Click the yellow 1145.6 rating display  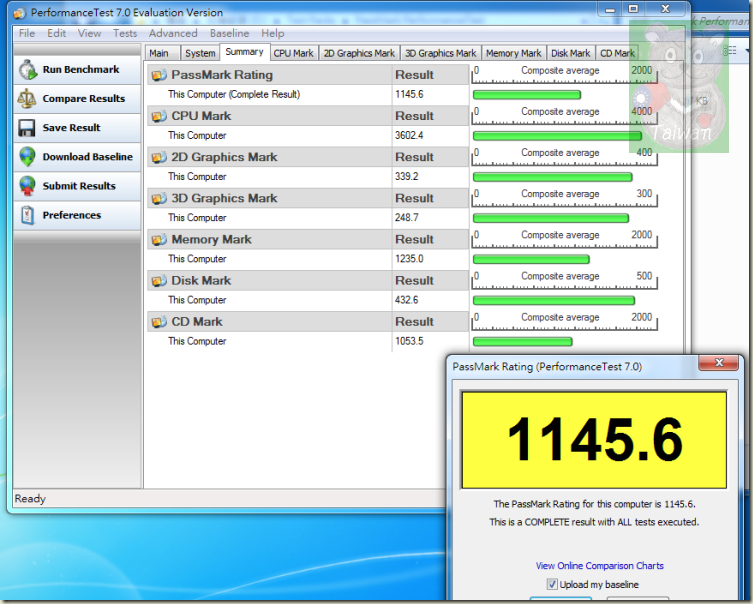(594, 440)
